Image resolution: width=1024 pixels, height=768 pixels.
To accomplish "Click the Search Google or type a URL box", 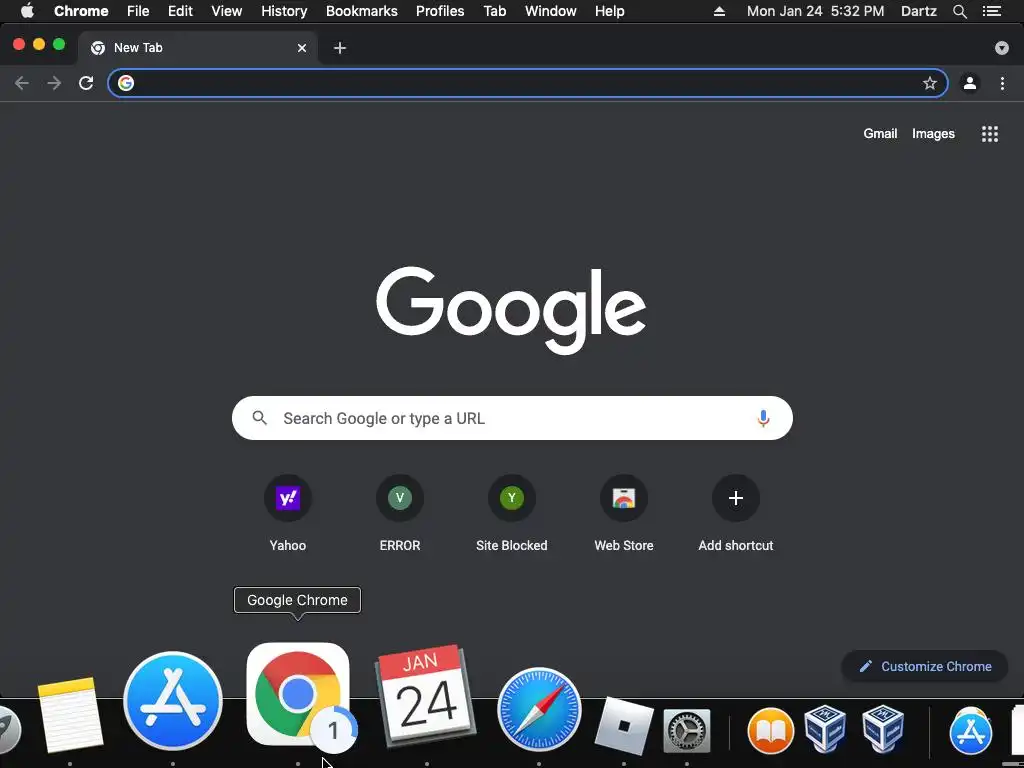I will 512,418.
